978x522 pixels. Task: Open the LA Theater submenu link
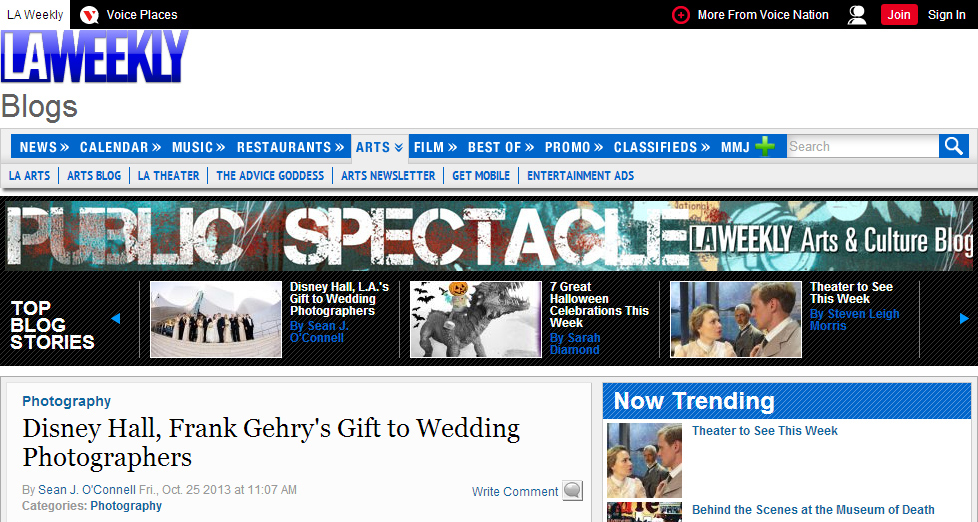(x=168, y=176)
